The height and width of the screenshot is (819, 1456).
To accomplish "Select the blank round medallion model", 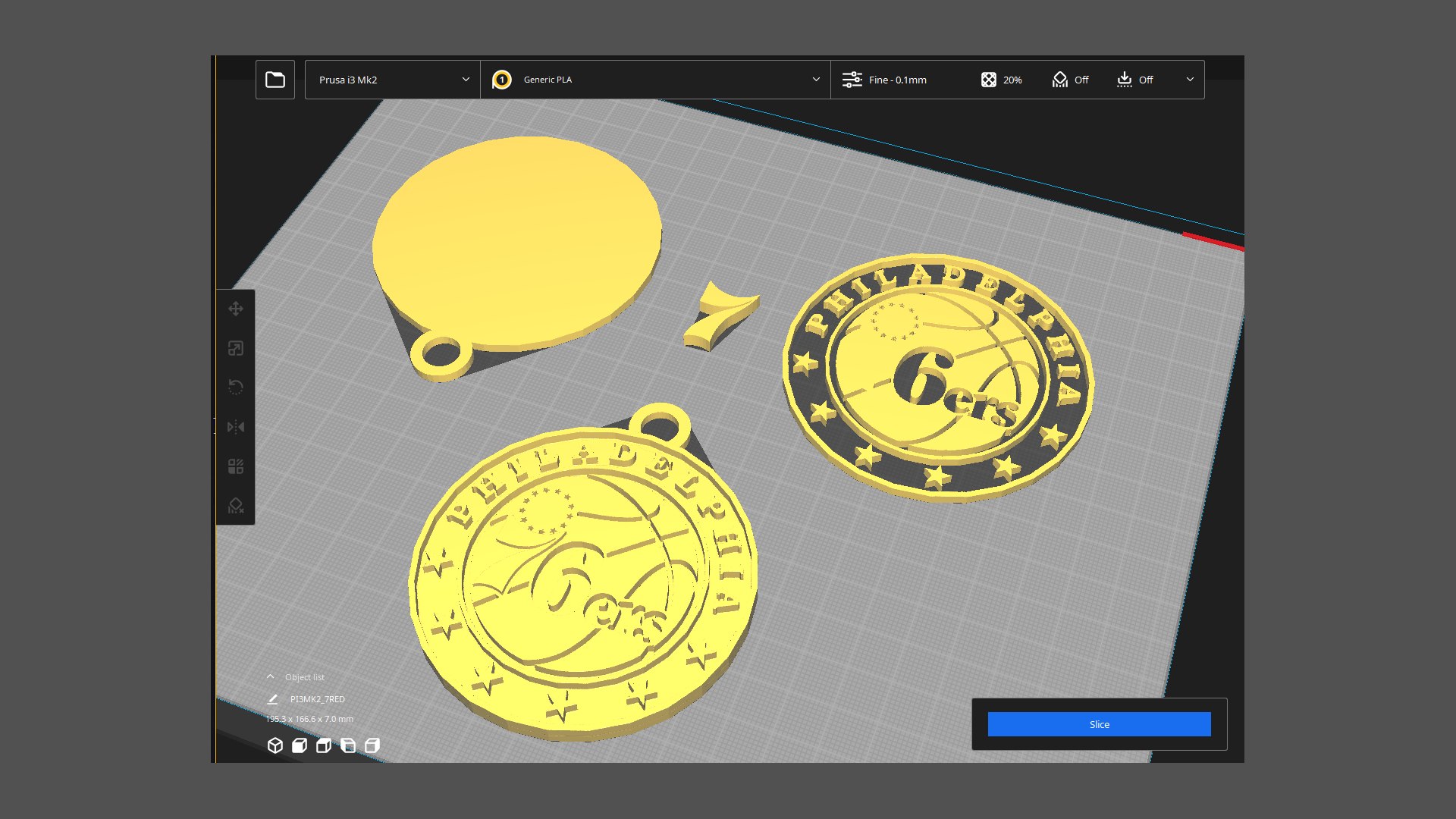I will pyautogui.click(x=516, y=243).
